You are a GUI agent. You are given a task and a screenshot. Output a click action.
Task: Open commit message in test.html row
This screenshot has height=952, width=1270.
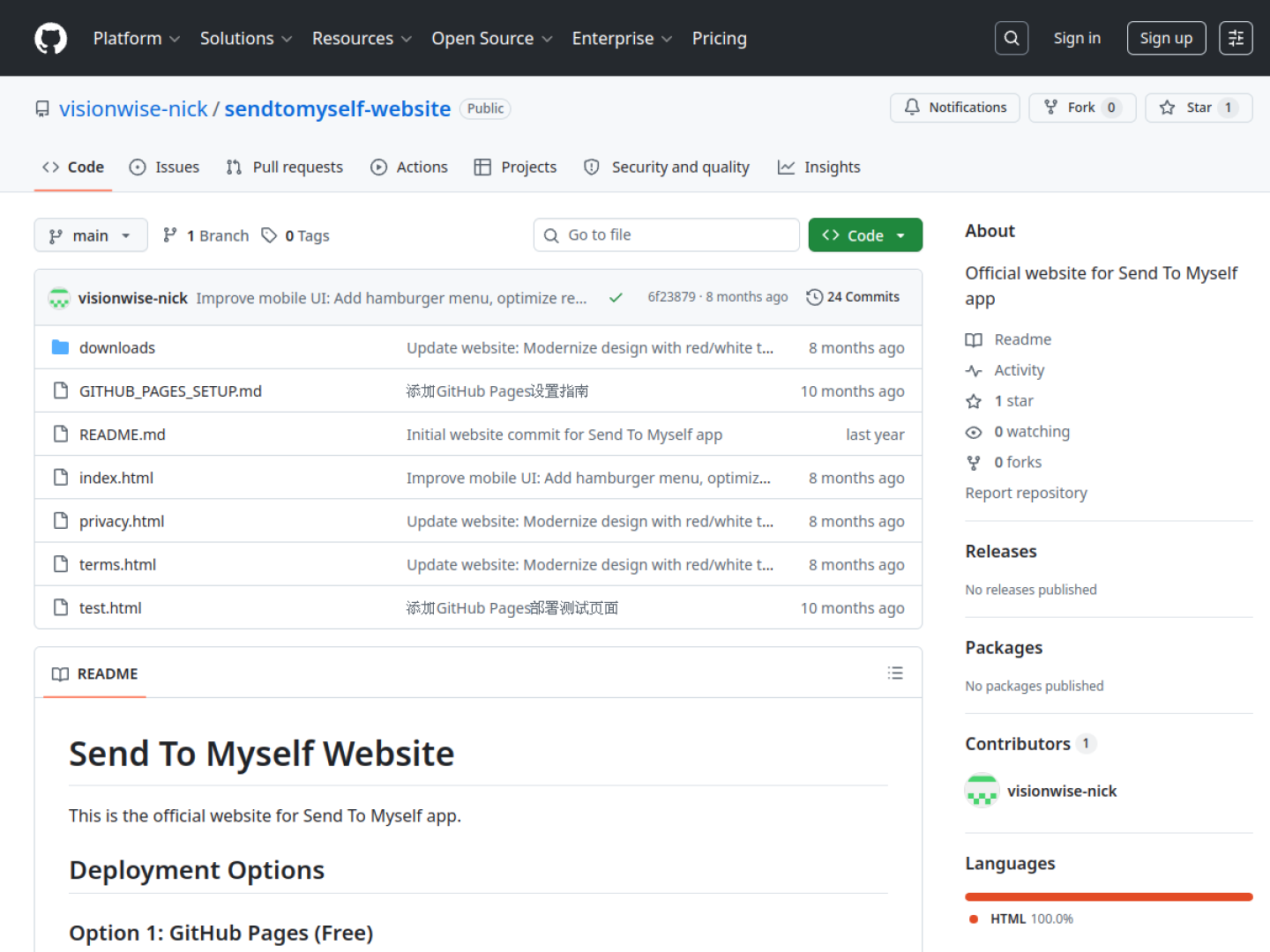tap(512, 607)
